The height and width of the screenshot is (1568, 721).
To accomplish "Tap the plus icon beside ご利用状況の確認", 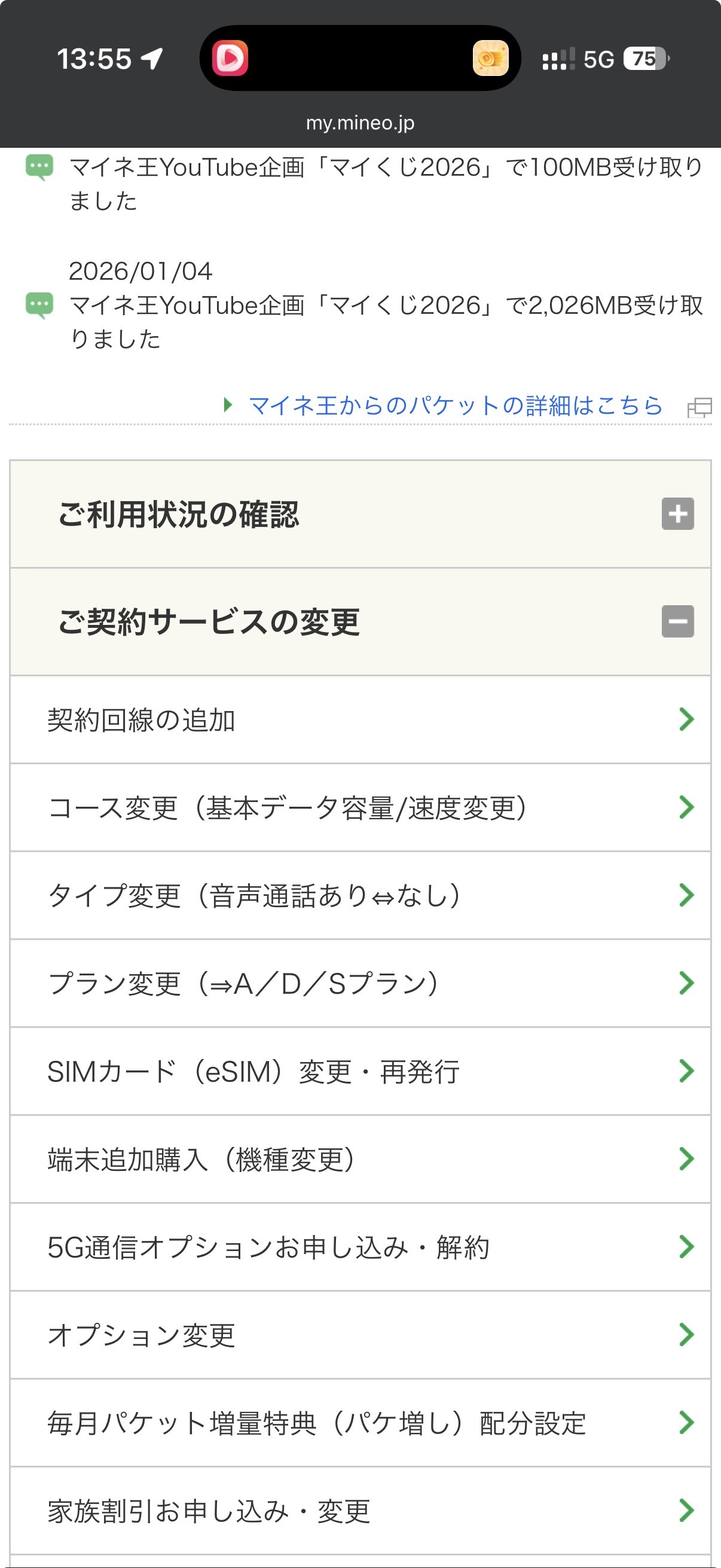I will (678, 514).
